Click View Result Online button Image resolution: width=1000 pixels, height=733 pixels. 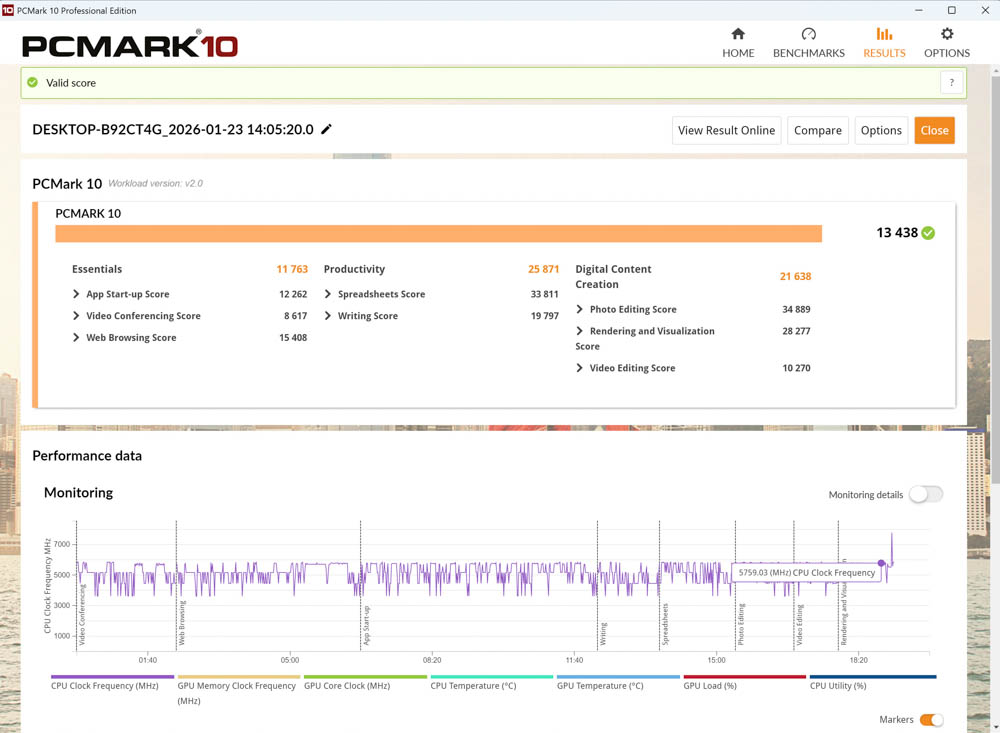coord(726,130)
